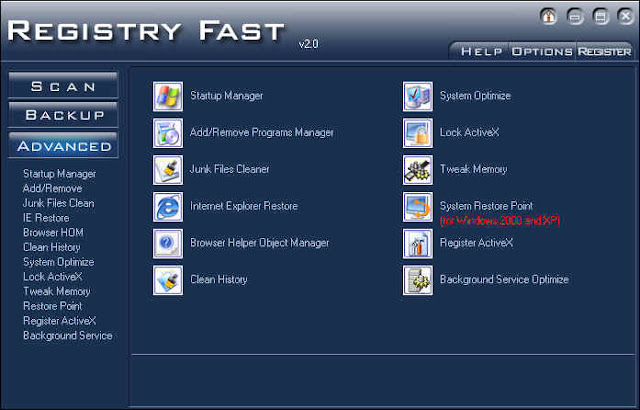Click the Lock ActiveX padlock icon
Viewport: 640px width, 410px height.
click(418, 133)
